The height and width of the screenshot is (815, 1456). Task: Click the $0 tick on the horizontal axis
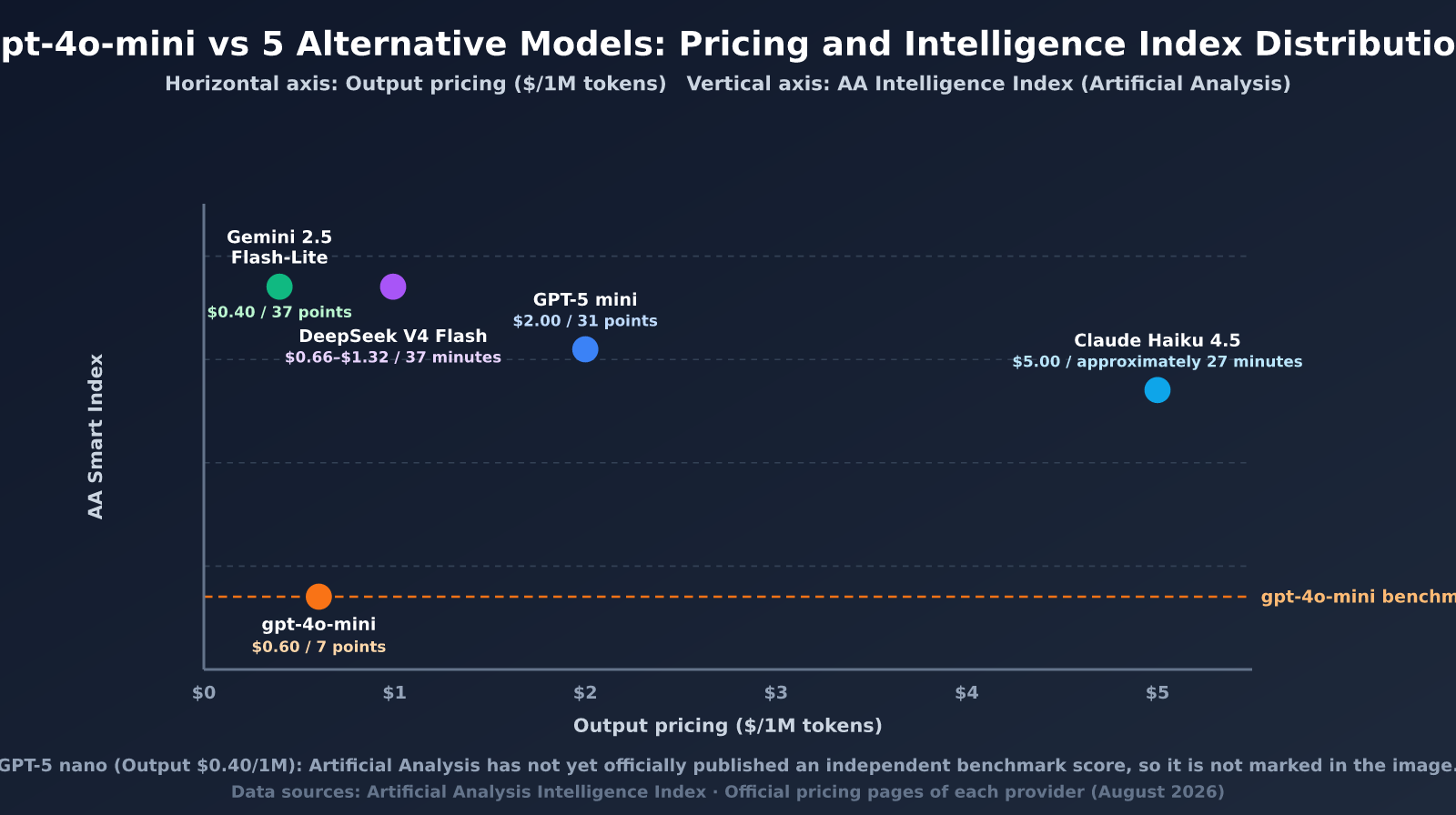point(204,693)
